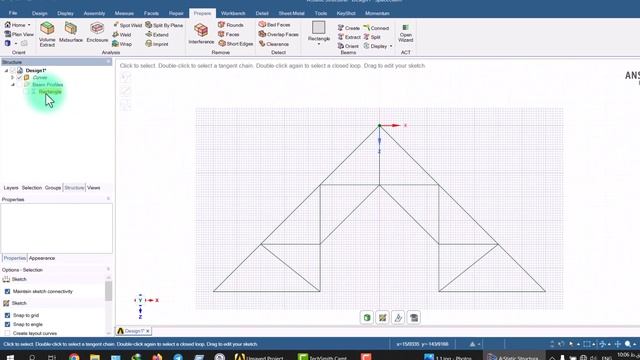Activate the Imprint tool
640x360 pixels.
(x=157, y=44)
